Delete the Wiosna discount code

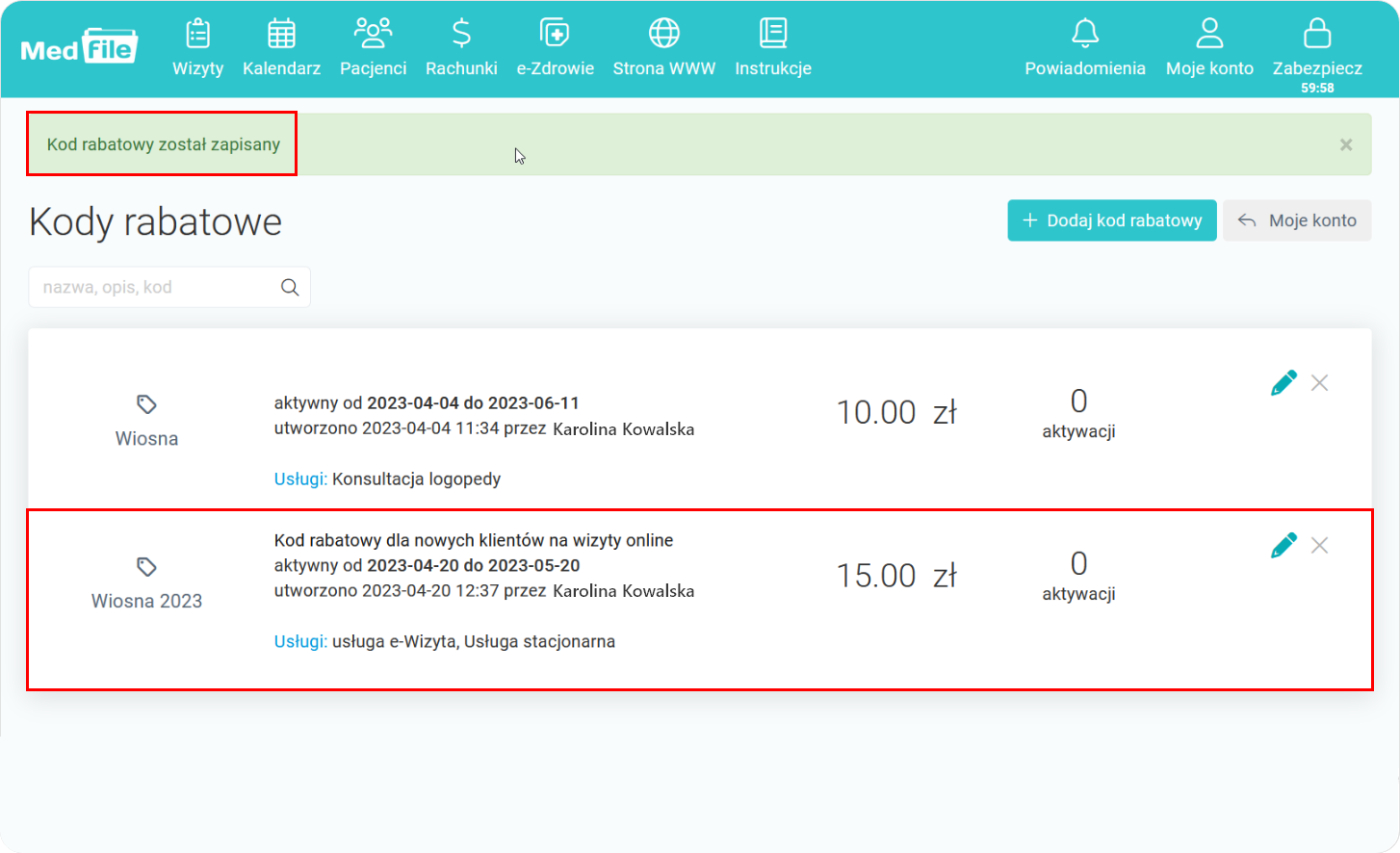(1319, 383)
